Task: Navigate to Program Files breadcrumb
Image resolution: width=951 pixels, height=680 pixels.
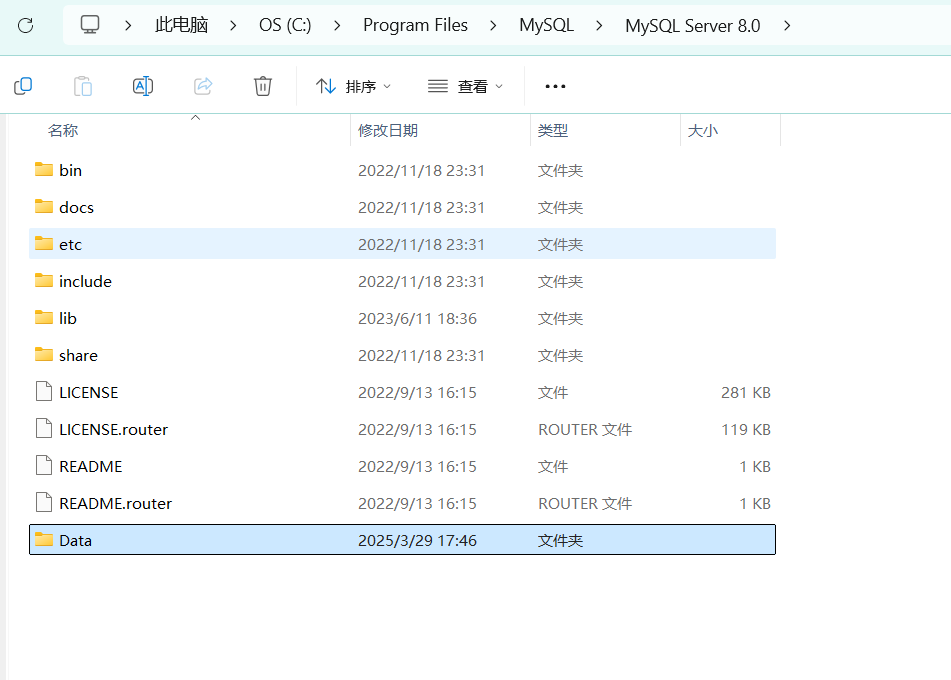Action: pos(415,25)
